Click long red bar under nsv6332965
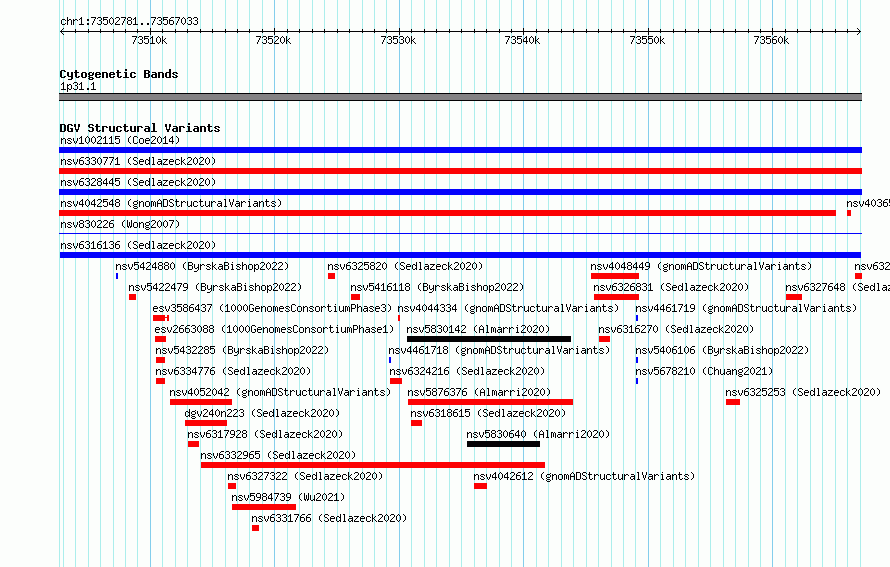This screenshot has height=567, width=890. [373, 465]
